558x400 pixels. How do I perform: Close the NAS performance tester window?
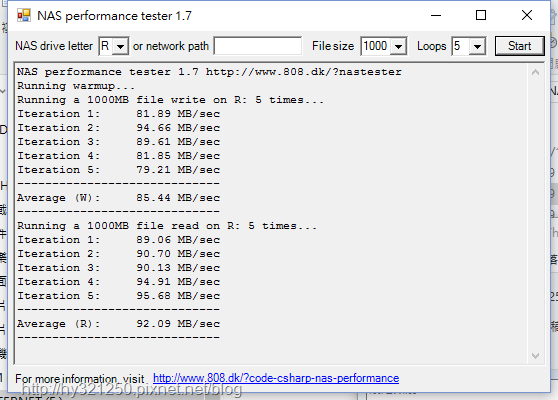pyautogui.click(x=527, y=15)
